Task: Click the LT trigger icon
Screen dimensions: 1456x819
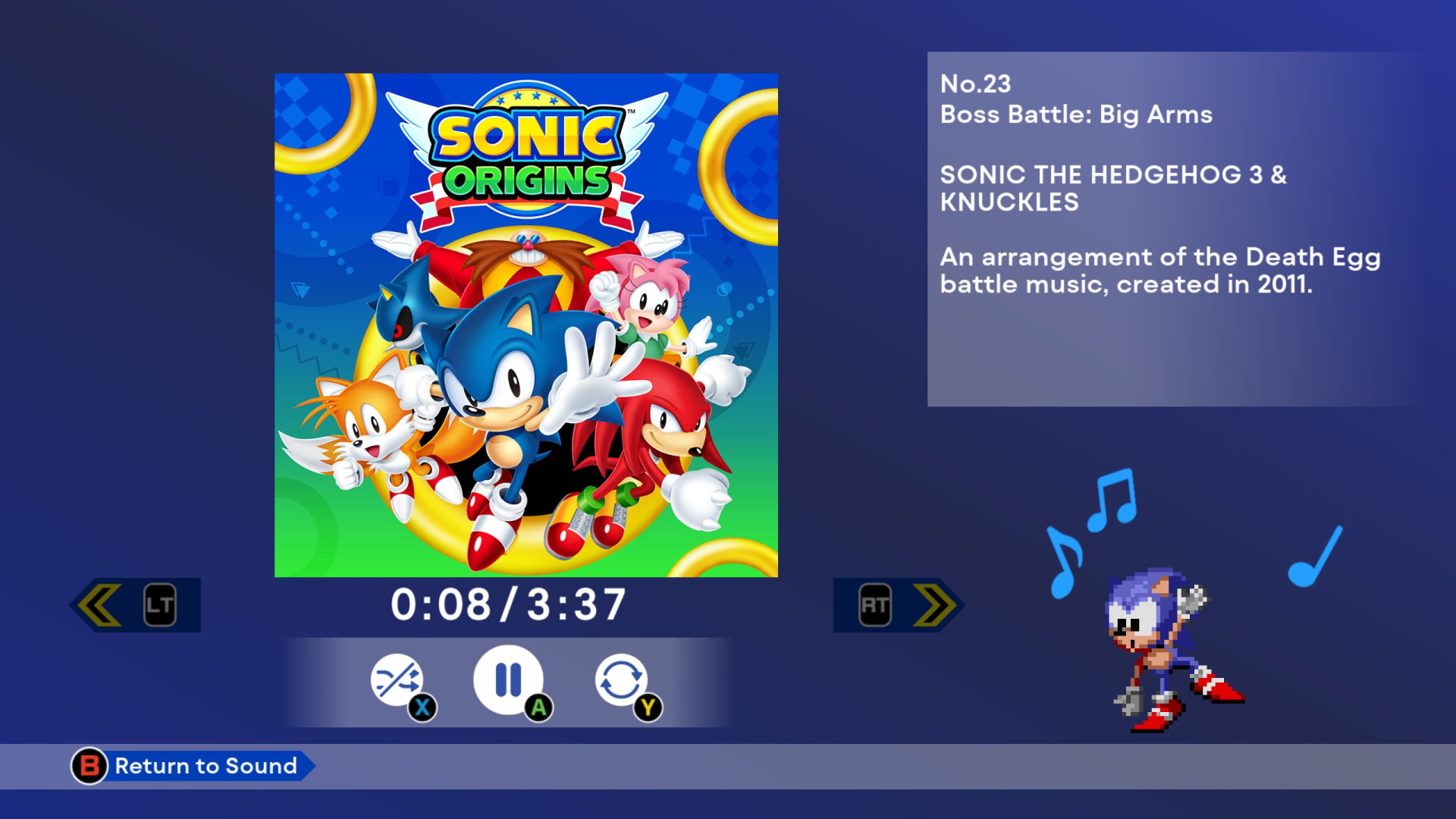Action: [x=160, y=604]
